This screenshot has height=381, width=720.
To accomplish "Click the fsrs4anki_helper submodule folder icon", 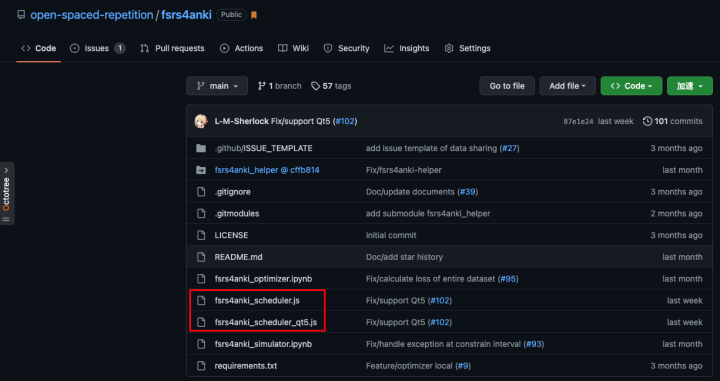I will 201,170.
